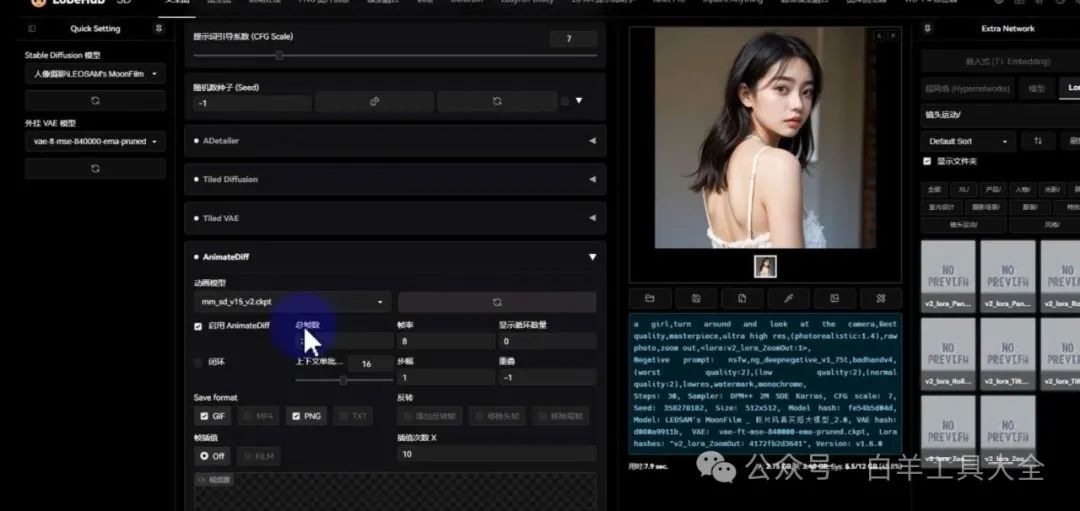Refresh the AnimateDiff motion model list
The image size is (1080, 511).
[x=497, y=302]
